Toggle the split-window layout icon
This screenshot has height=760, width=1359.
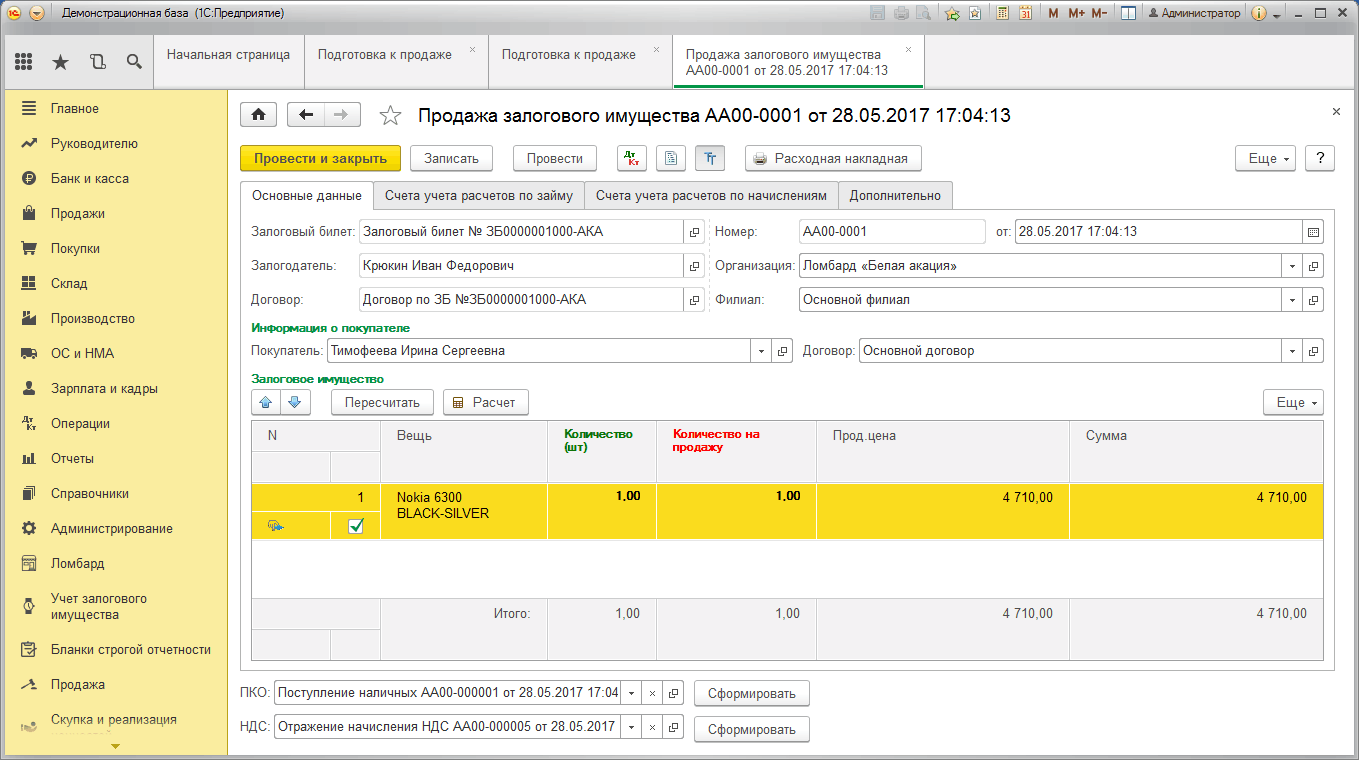point(1128,13)
